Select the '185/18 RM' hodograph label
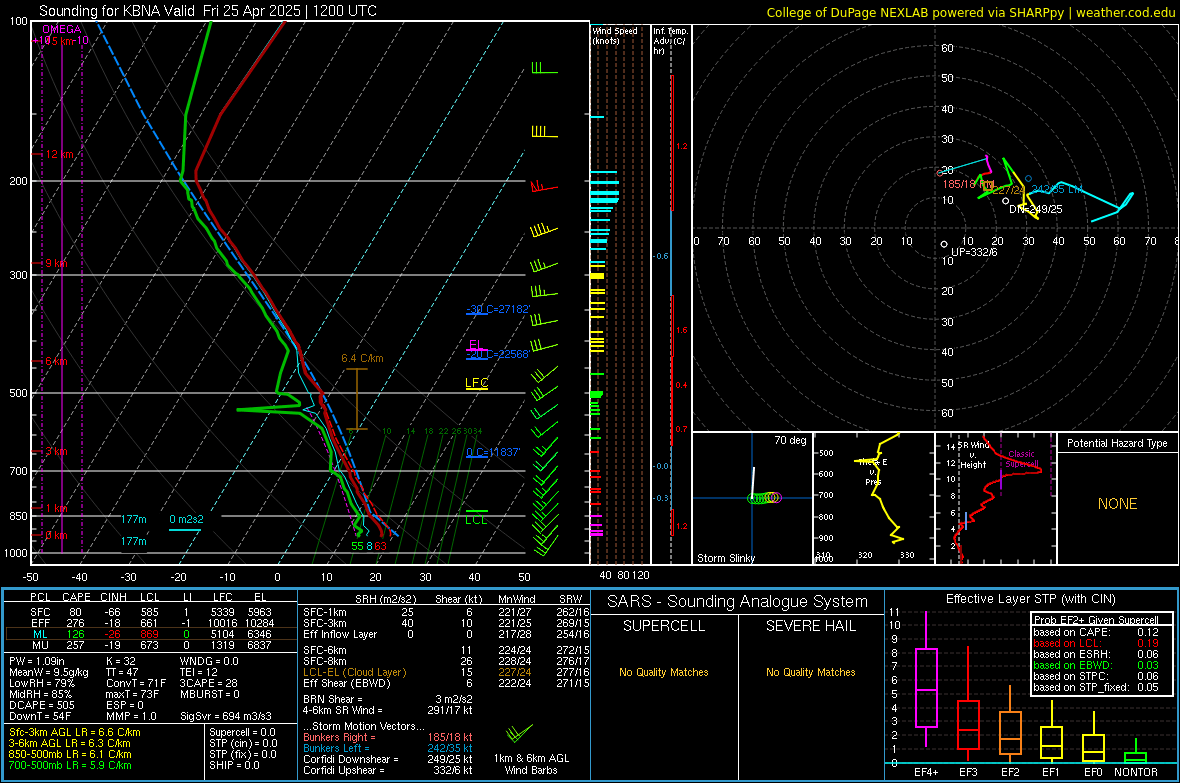The width and height of the screenshot is (1180, 783). [968, 184]
